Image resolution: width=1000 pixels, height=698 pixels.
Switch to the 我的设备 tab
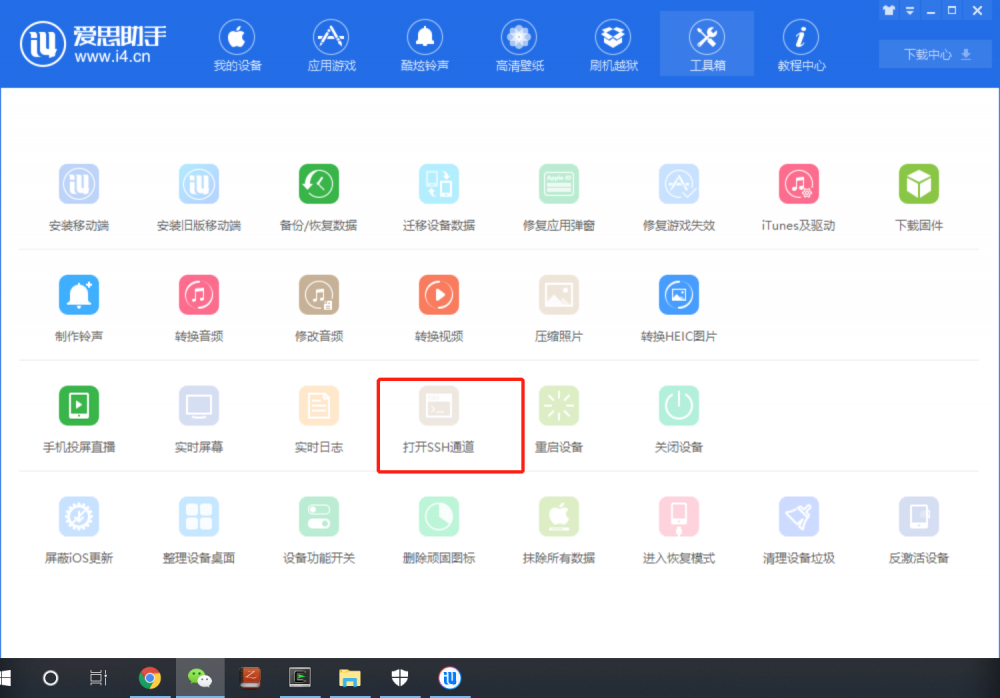[x=237, y=46]
